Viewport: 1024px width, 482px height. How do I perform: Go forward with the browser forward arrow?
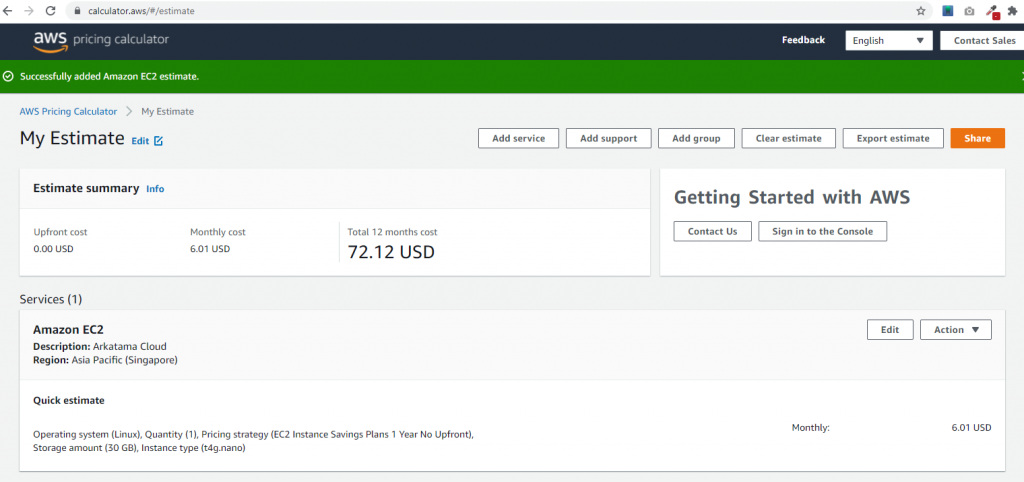[29, 11]
